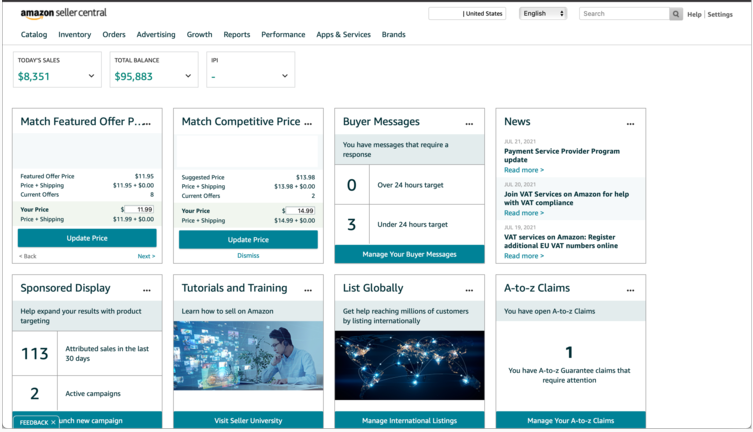
Task: Click the Seller University tutorial image
Action: point(248,356)
